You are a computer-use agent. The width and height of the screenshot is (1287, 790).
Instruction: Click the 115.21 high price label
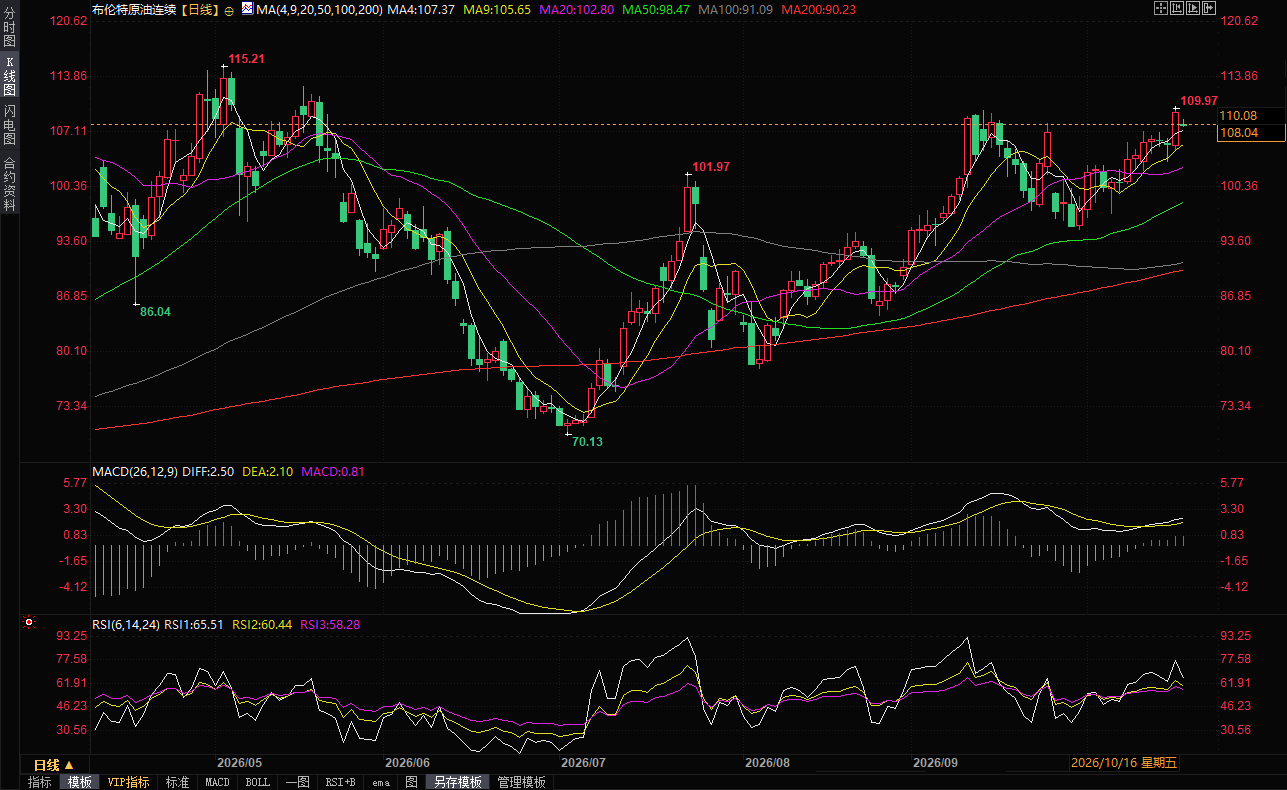(246, 60)
